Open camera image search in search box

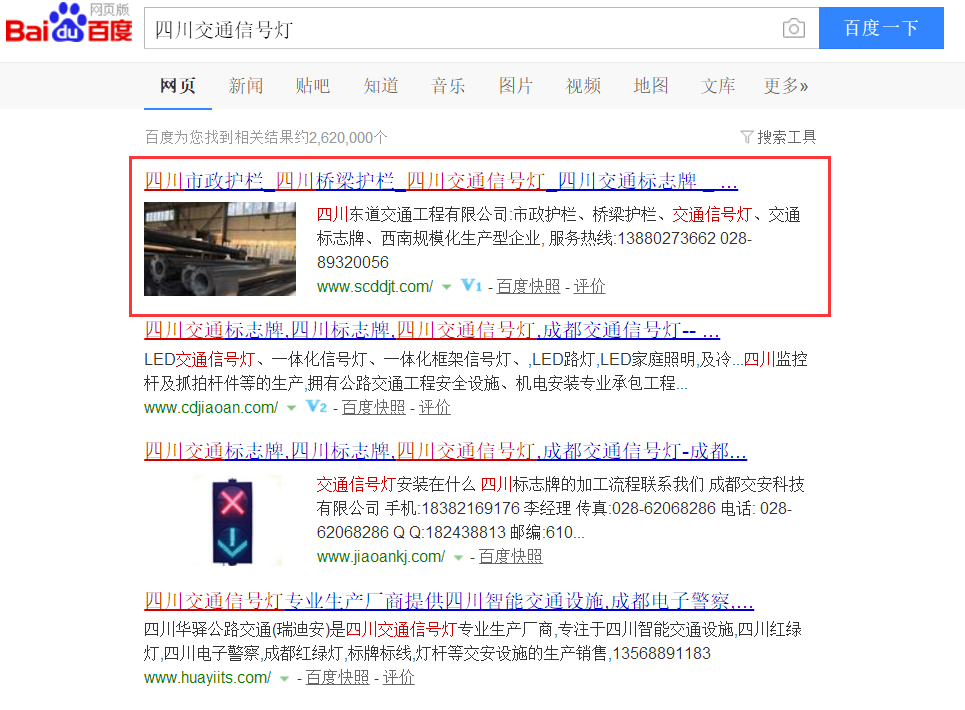(793, 28)
